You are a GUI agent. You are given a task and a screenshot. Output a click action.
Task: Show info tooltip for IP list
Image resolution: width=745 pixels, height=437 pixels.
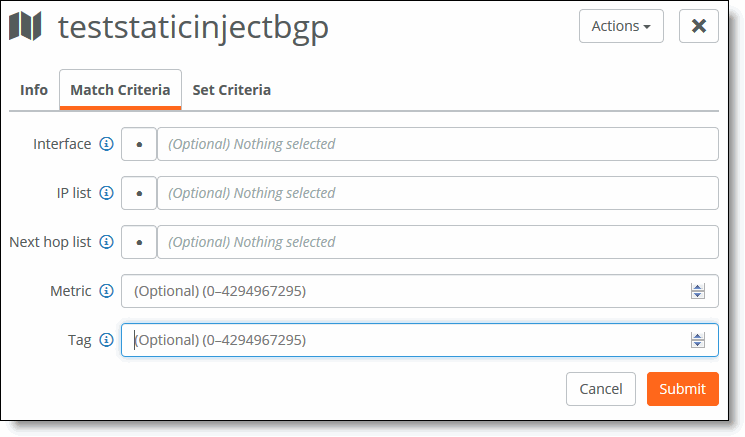coord(106,192)
